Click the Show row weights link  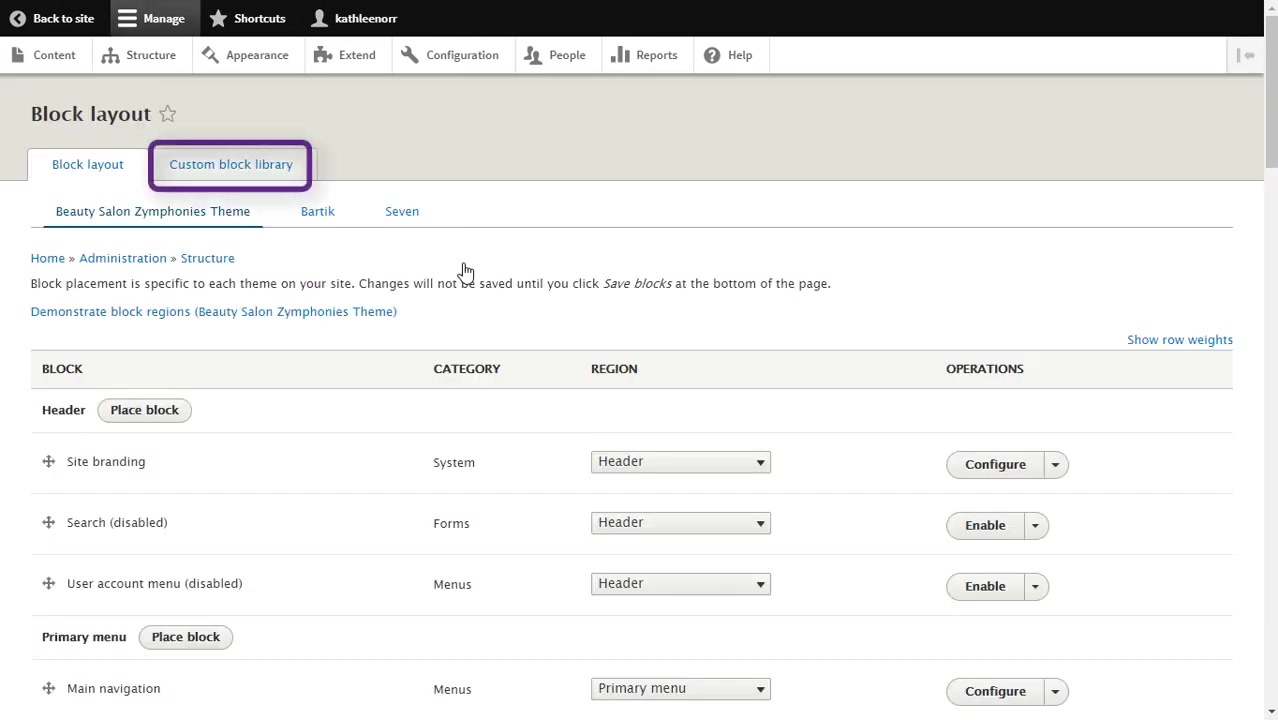tap(1180, 339)
